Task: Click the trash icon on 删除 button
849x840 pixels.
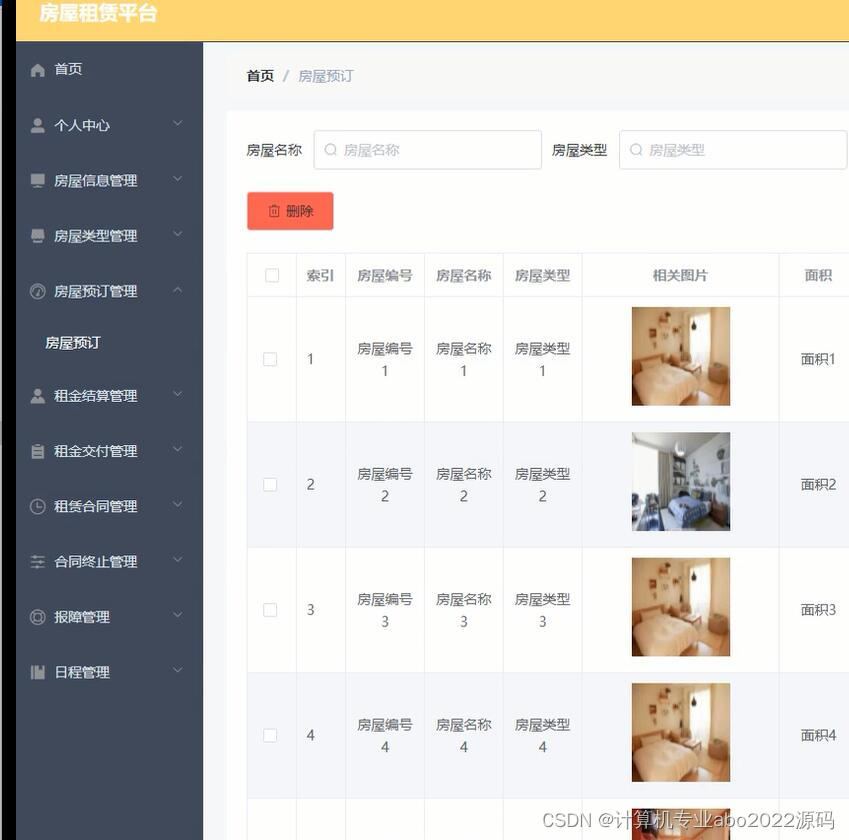Action: coord(274,211)
